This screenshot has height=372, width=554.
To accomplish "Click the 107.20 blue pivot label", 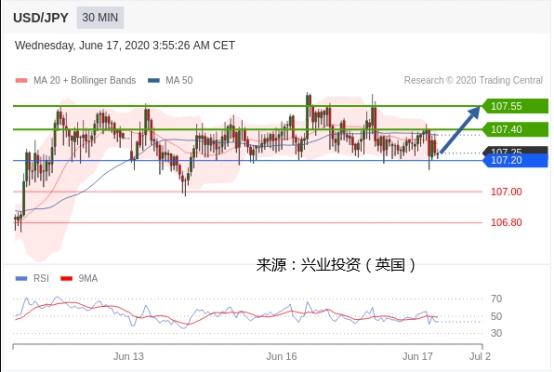I will click(x=516, y=160).
